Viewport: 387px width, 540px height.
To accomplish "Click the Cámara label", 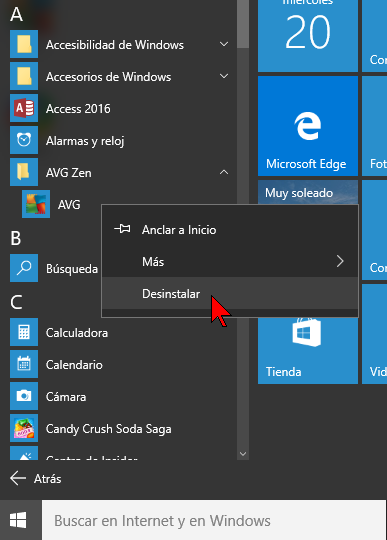I will point(66,397).
